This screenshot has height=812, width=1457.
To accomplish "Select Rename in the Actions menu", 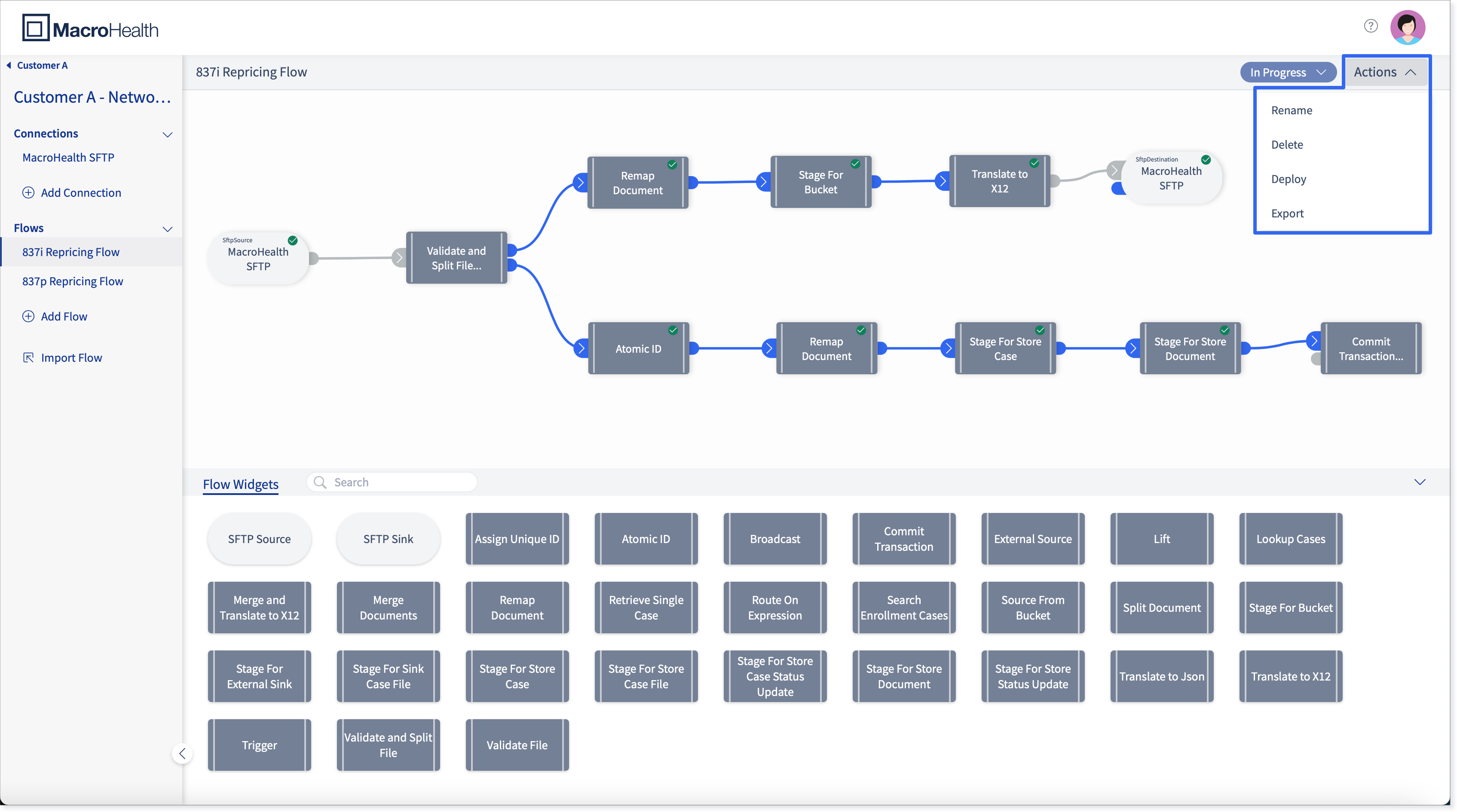I will [1291, 110].
